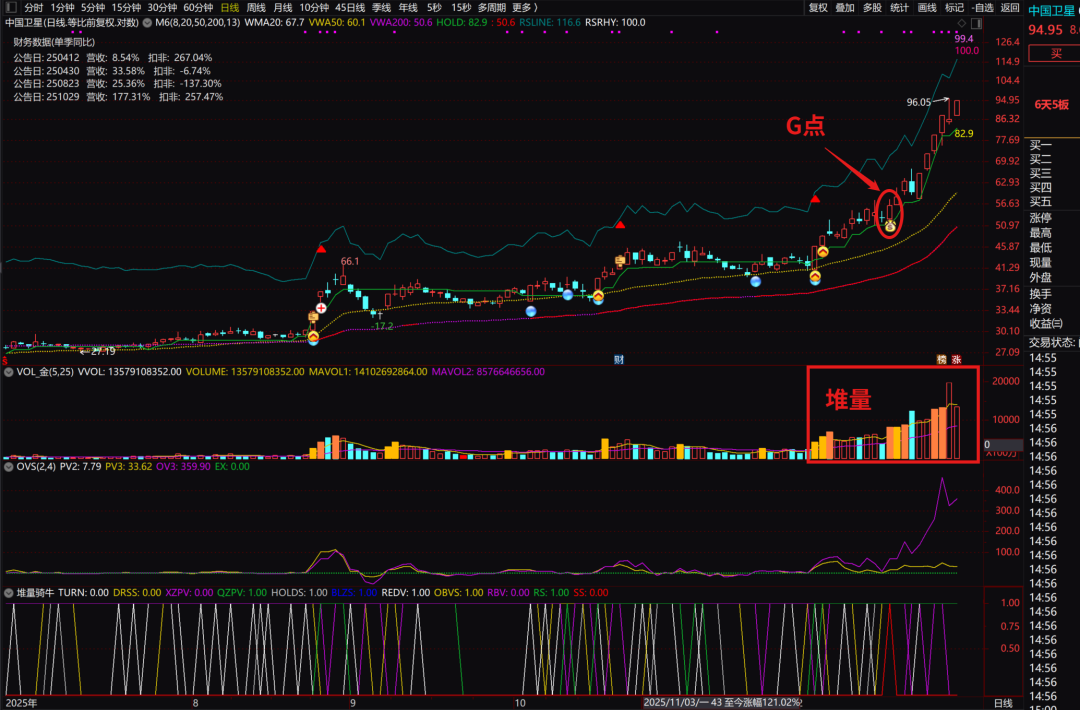
Task: Switch to 分时 intraday view
Action: point(33,8)
